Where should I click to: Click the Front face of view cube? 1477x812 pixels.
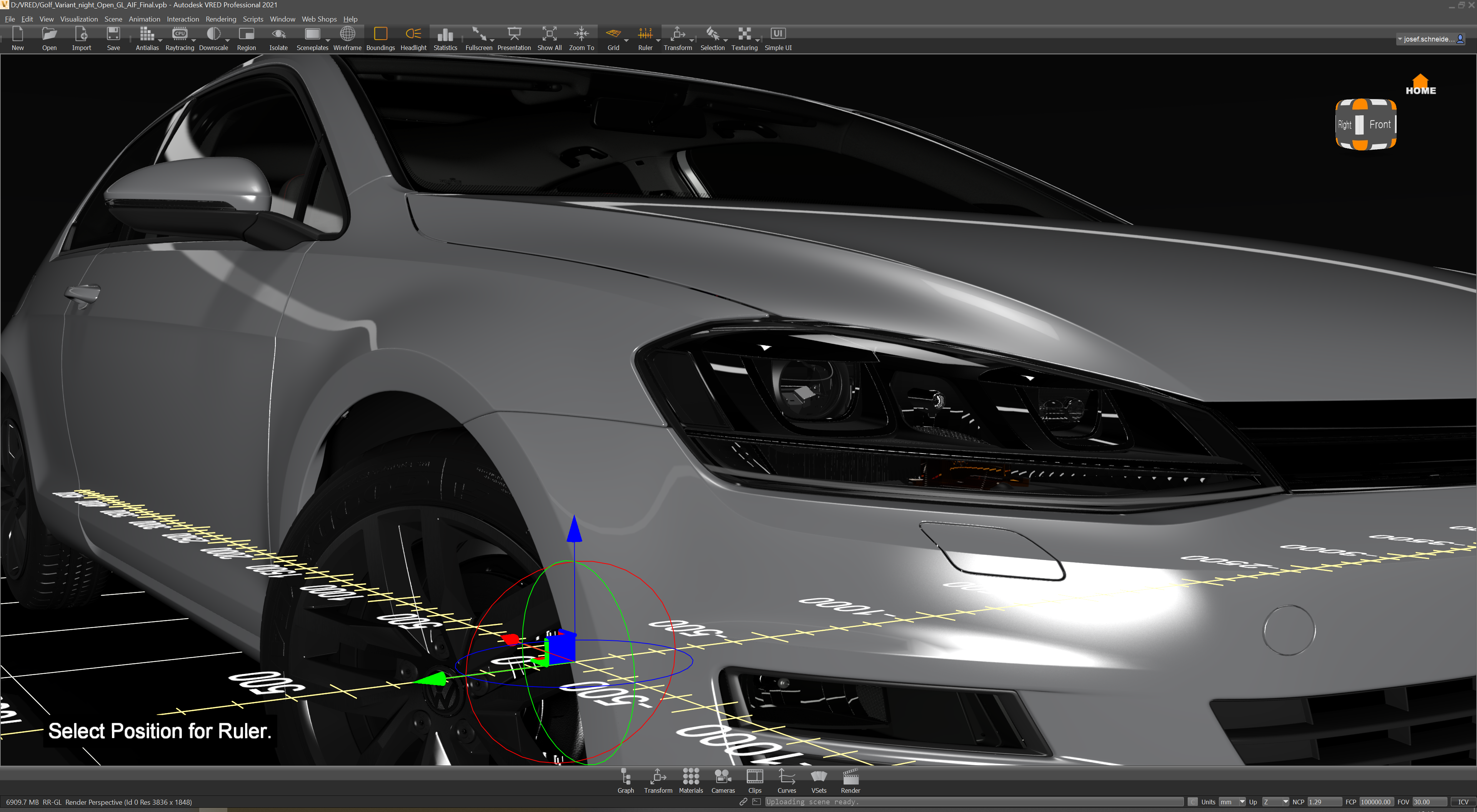[x=1380, y=125]
